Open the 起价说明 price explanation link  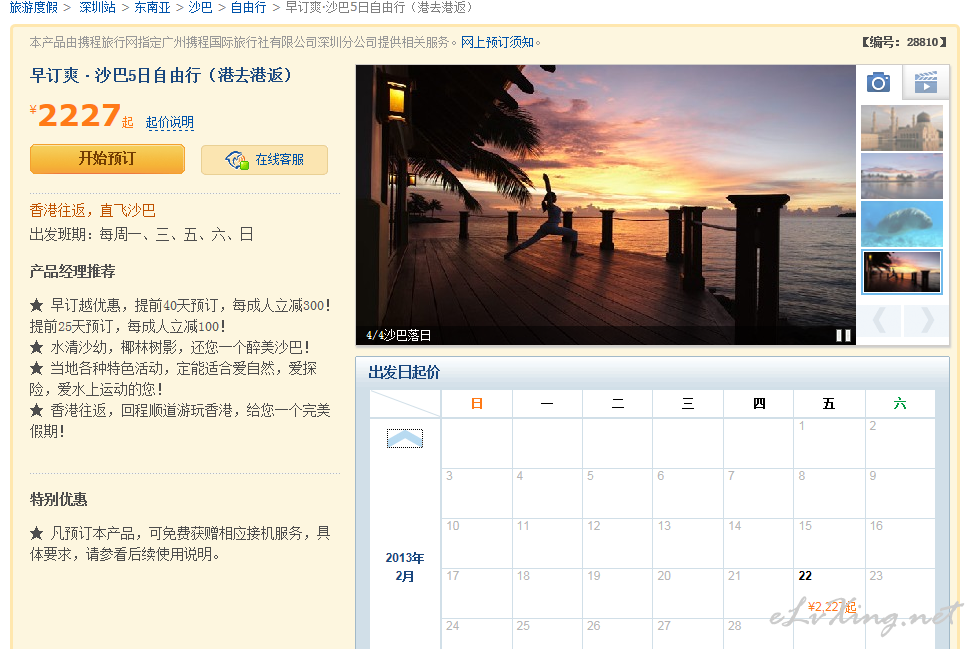pyautogui.click(x=170, y=122)
